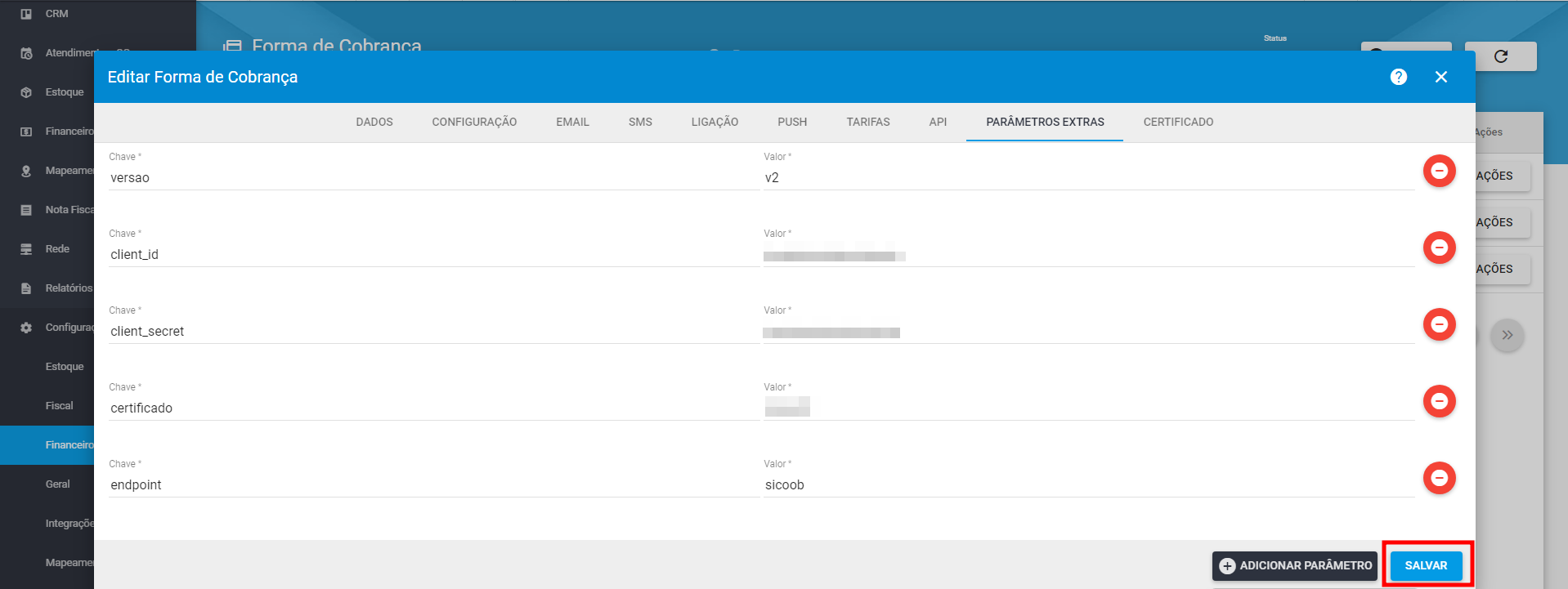Click the refresh icon button behind dialog
The width and height of the screenshot is (1568, 589).
(x=1501, y=56)
